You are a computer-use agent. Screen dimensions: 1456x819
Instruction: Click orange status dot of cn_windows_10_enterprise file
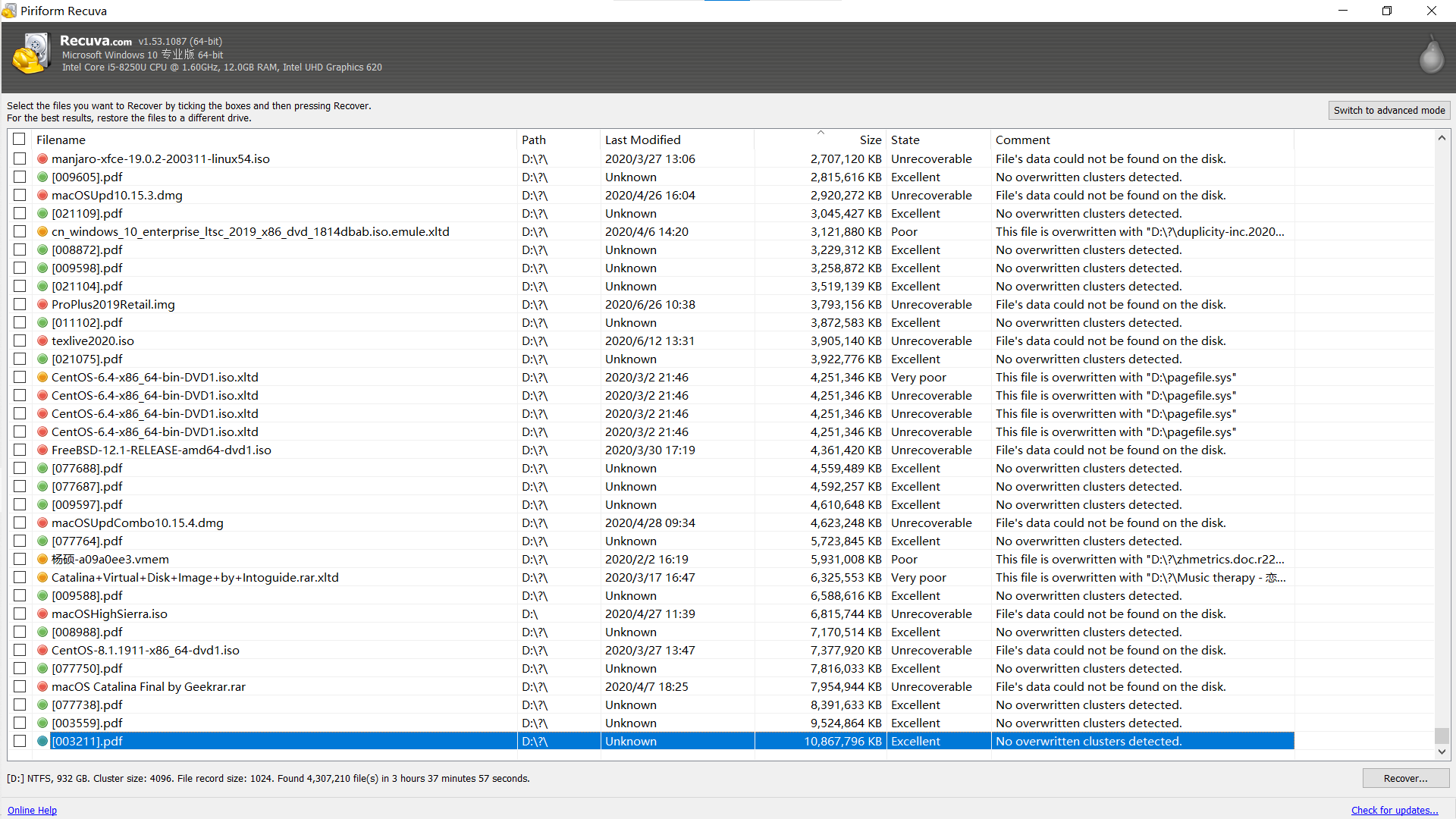[x=42, y=231]
